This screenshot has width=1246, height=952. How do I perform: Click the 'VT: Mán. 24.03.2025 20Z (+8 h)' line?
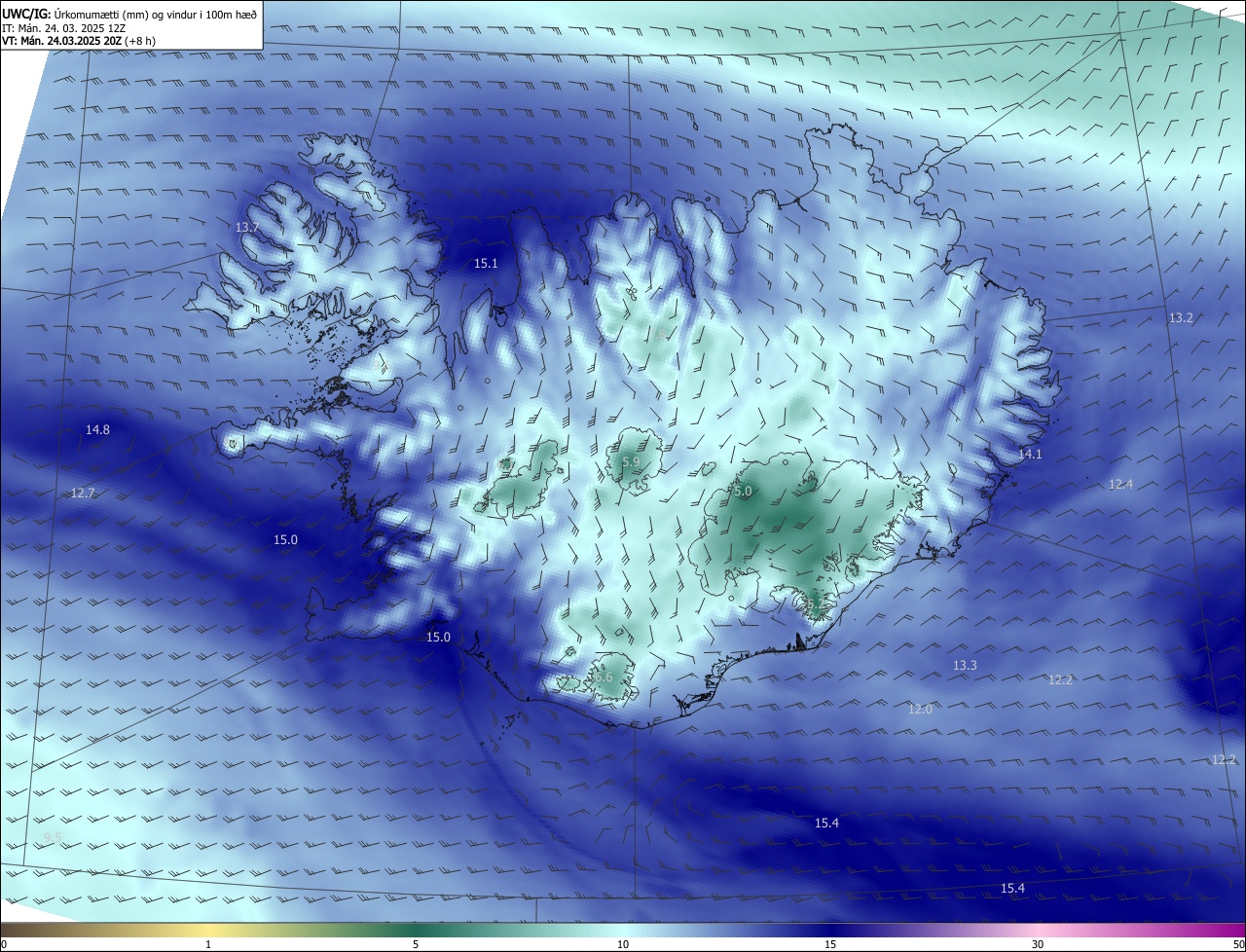79,41
